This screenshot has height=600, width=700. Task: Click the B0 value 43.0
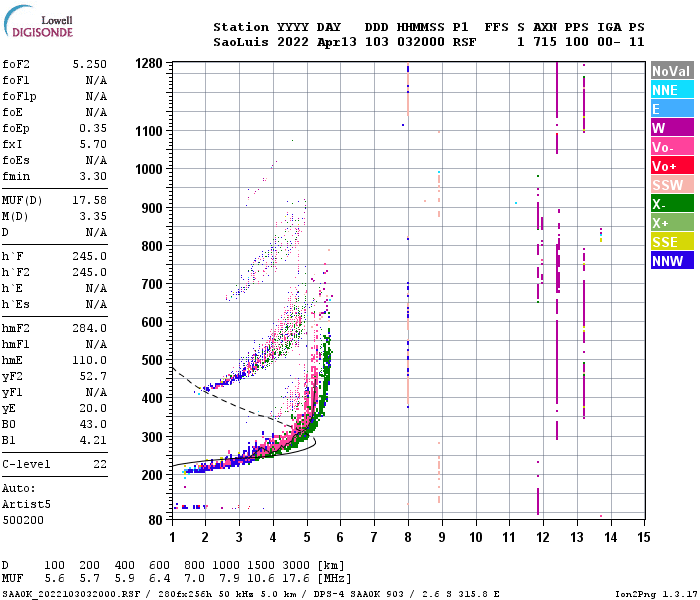click(93, 425)
